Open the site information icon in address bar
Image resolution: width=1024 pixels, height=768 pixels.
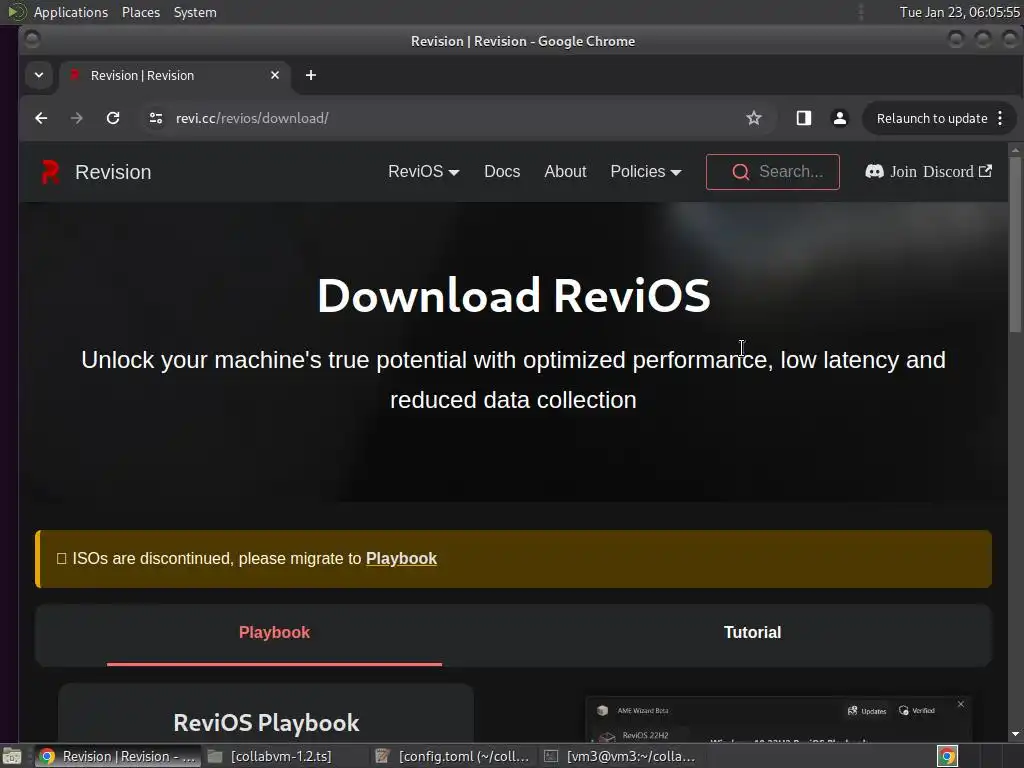[x=155, y=118]
